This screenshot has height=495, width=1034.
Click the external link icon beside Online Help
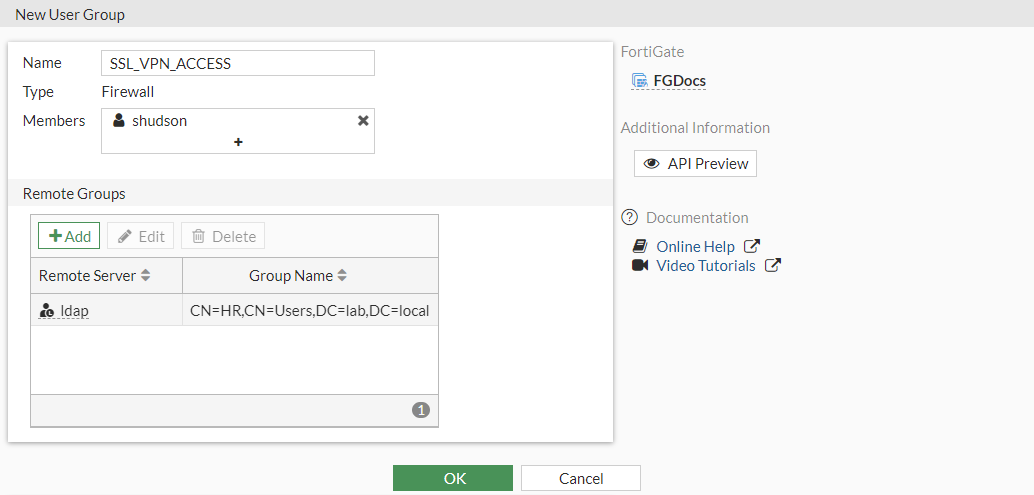point(752,246)
